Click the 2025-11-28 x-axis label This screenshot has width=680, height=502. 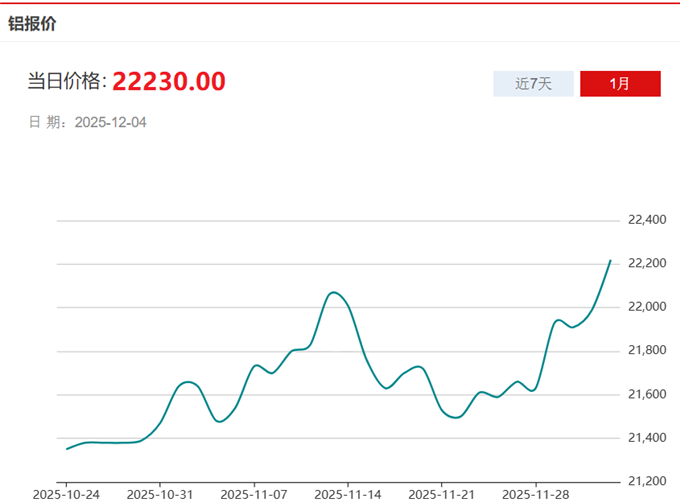click(x=535, y=494)
